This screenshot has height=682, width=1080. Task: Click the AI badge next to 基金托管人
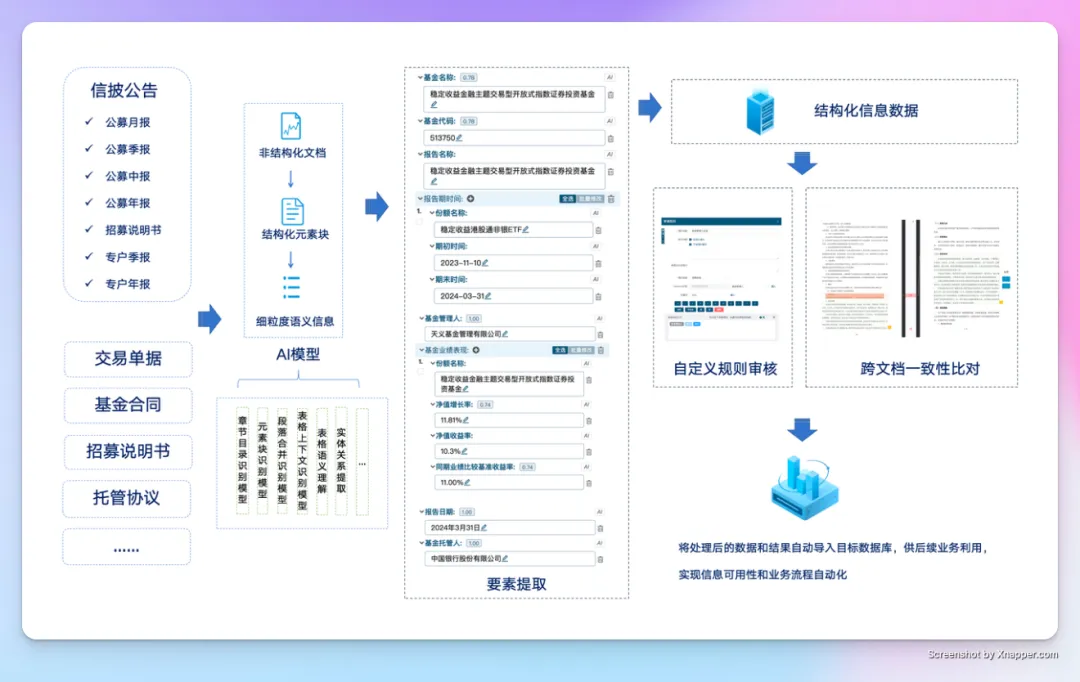(599, 541)
